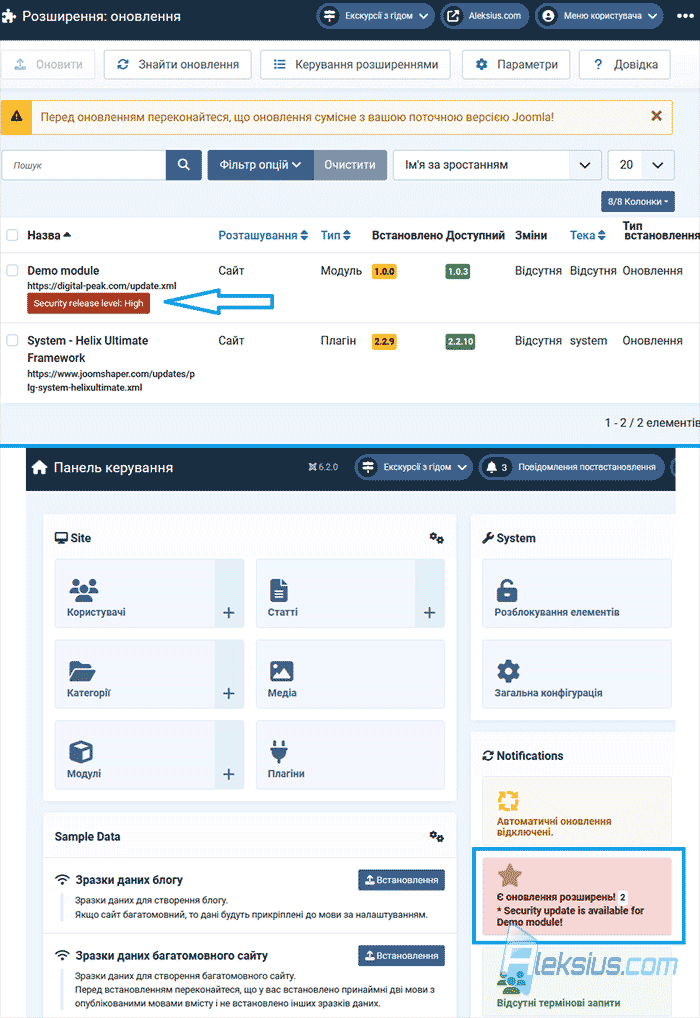Image resolution: width=700 pixels, height=1018 pixels.
Task: Expand the Фільтр опцій dropdown
Action: [260, 165]
